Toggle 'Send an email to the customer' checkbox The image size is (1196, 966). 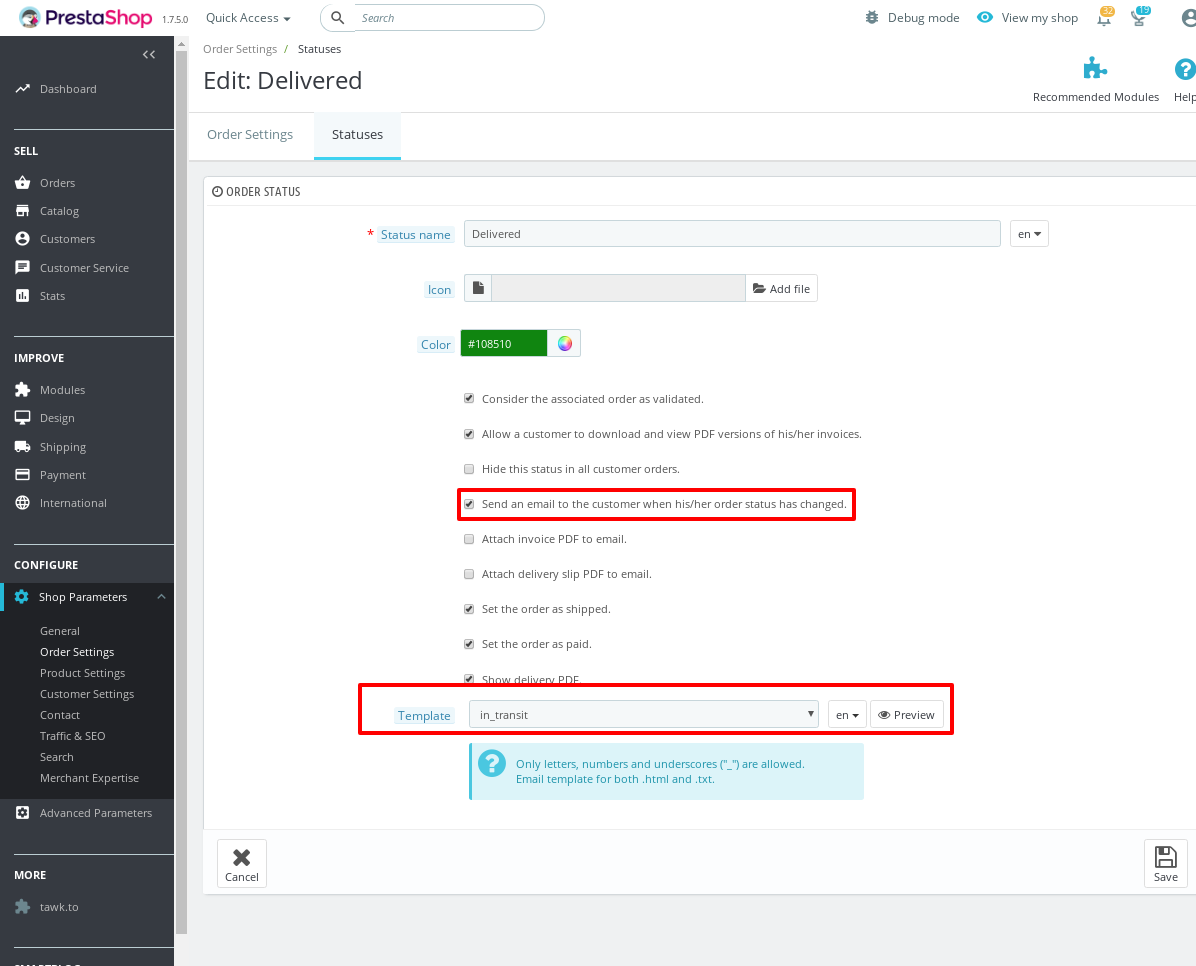point(469,504)
